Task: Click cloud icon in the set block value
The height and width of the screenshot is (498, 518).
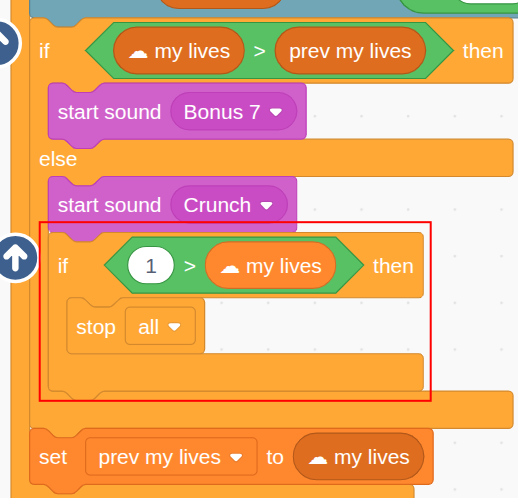Action: [318, 459]
